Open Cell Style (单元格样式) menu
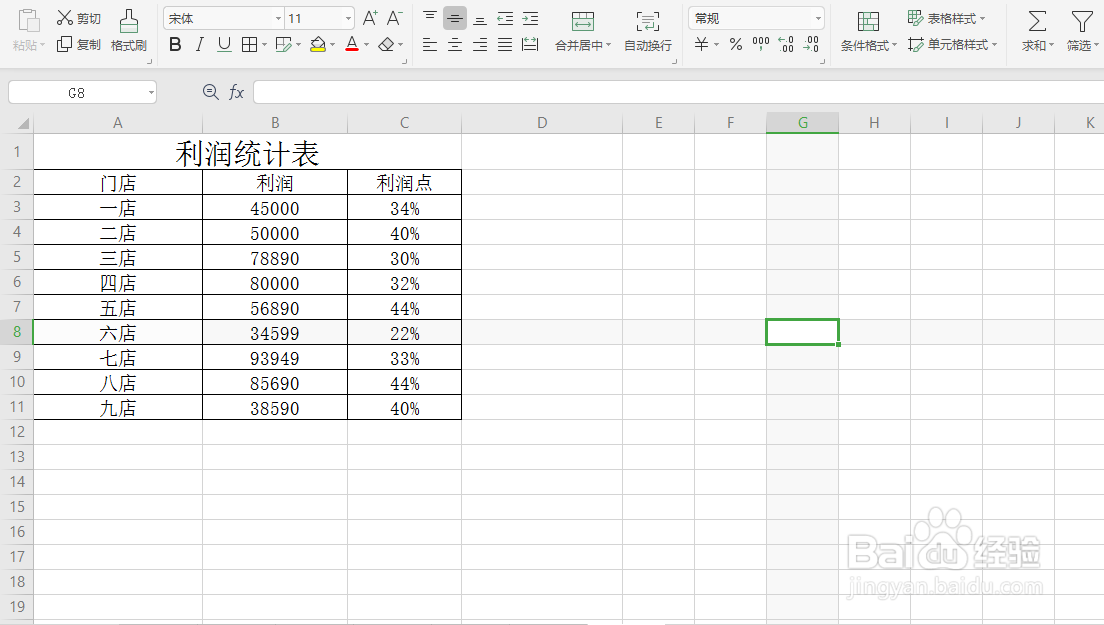 tap(953, 45)
